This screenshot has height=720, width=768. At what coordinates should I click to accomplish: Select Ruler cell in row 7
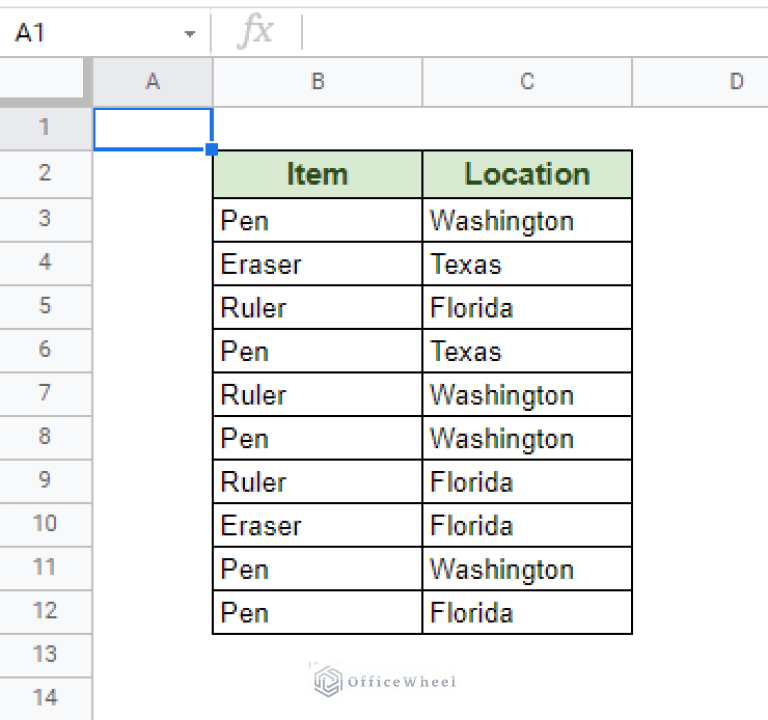tap(317, 395)
